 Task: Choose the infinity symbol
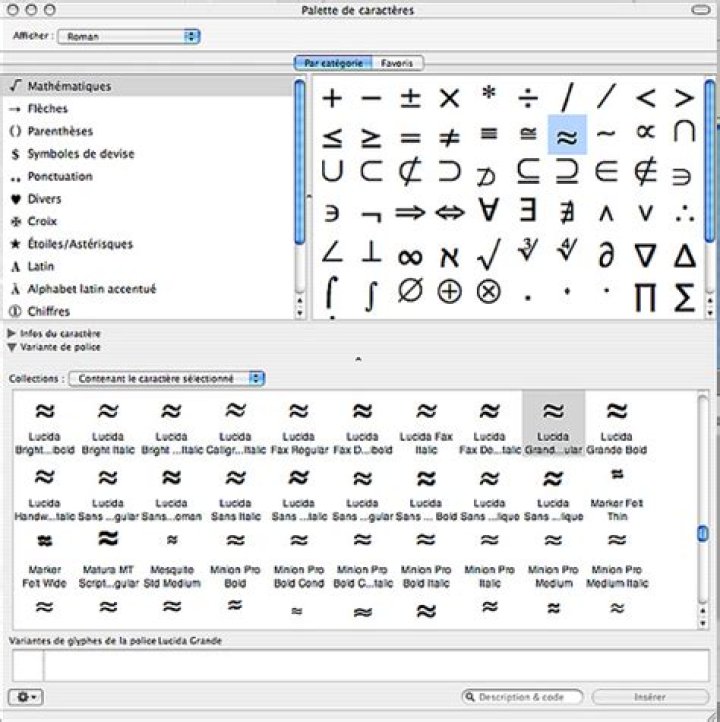coord(410,256)
